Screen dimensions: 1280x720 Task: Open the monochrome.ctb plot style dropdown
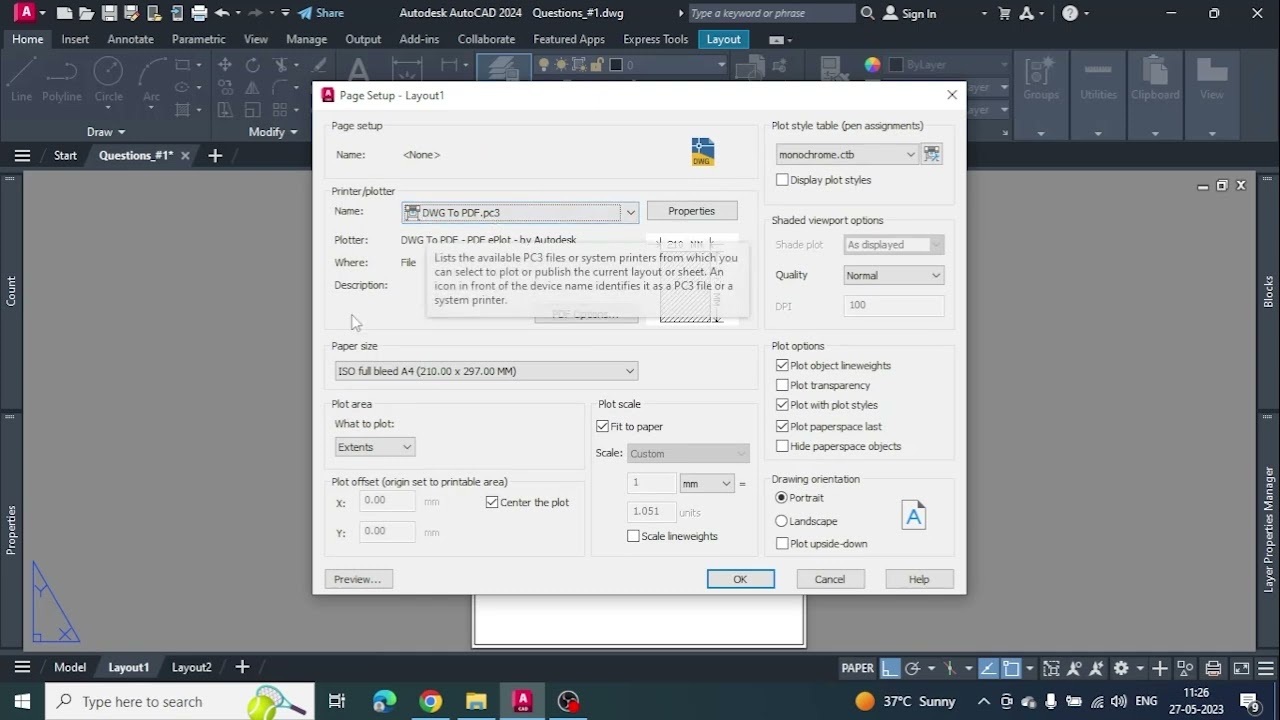(847, 155)
